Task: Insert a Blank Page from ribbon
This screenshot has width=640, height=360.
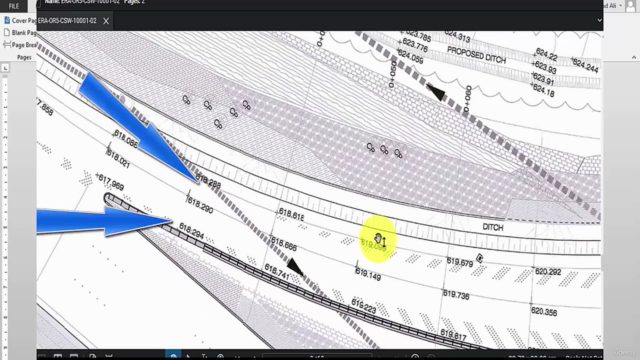Action: pyautogui.click(x=20, y=33)
